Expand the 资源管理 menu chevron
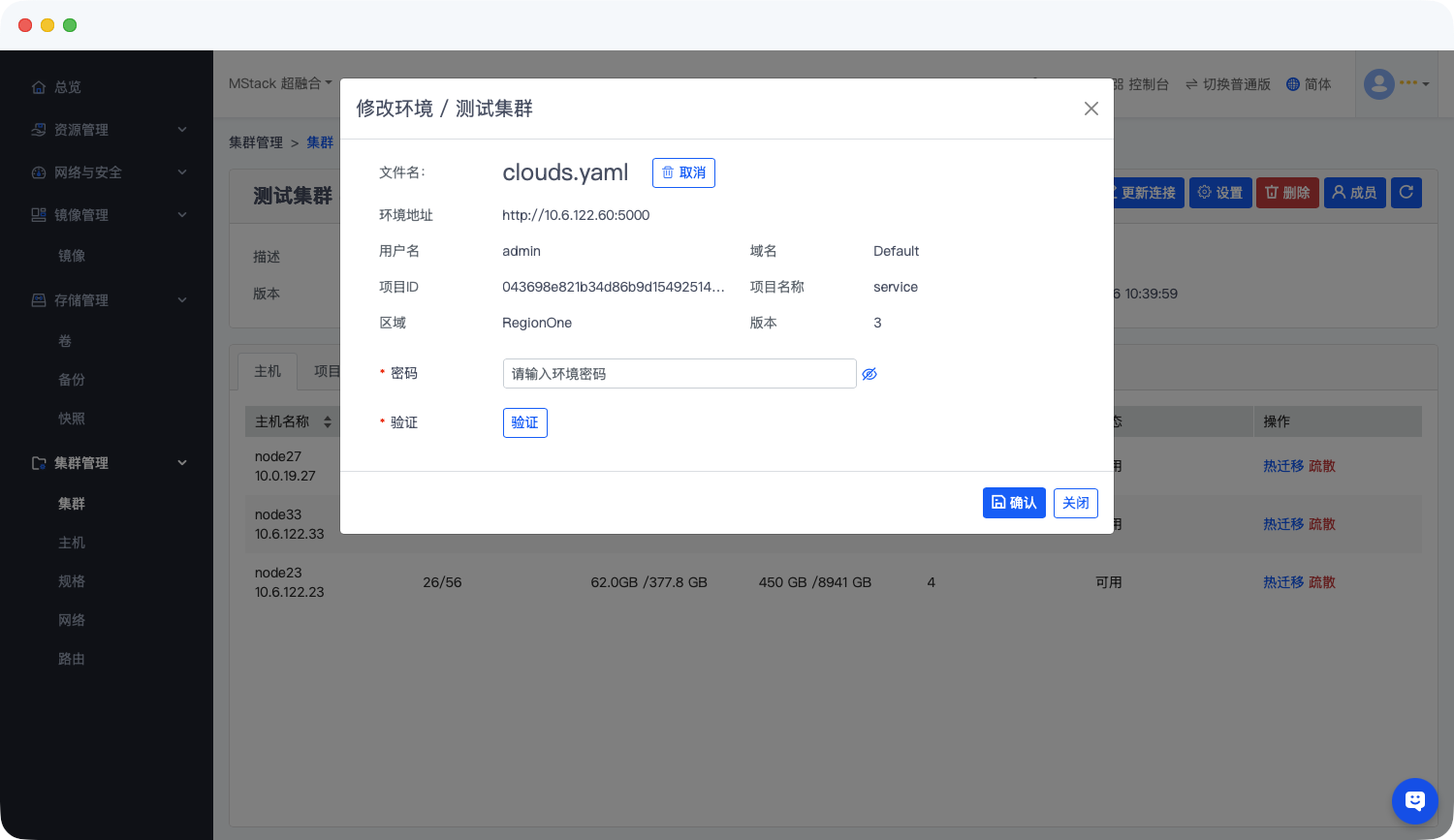1454x840 pixels. coord(182,130)
